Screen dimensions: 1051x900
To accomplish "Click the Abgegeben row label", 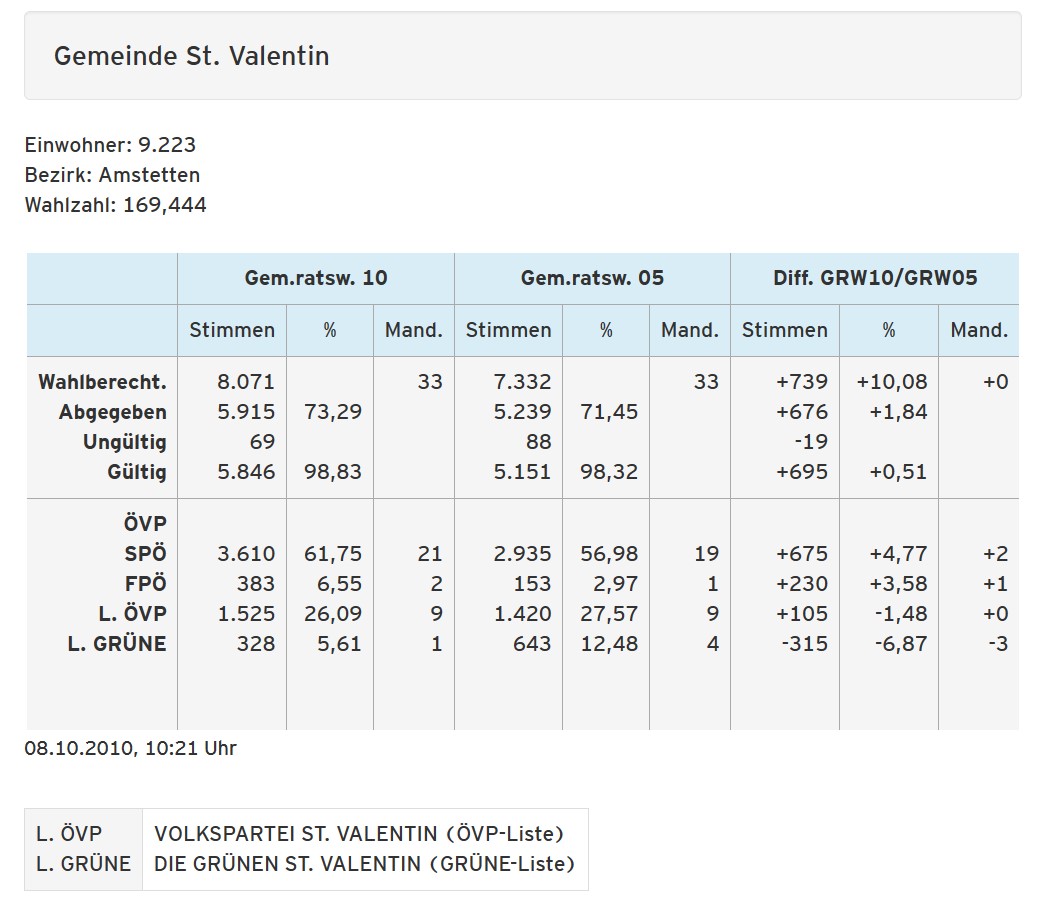I will tap(112, 412).
